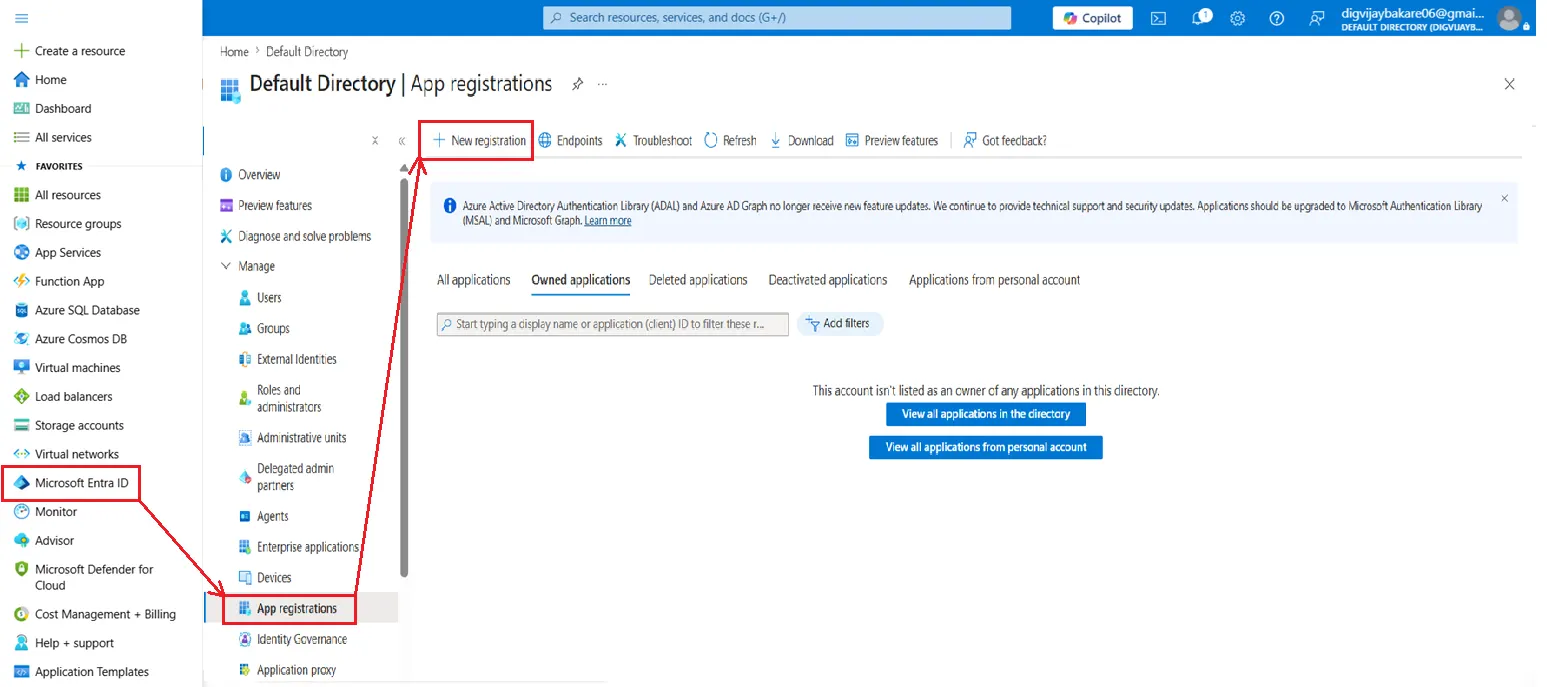Image resolution: width=1547 pixels, height=687 pixels.
Task: Refresh the App registrations list
Action: click(730, 141)
